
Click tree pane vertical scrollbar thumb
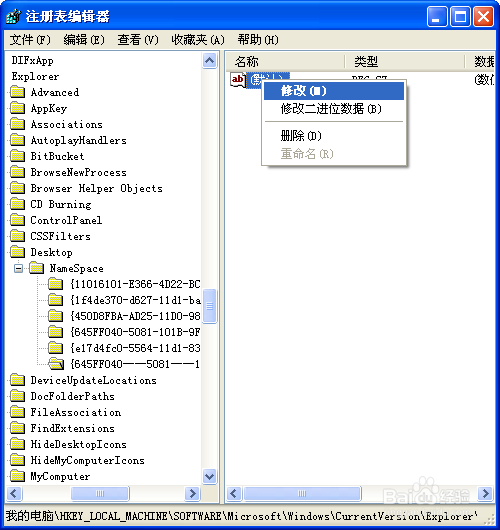[x=210, y=306]
